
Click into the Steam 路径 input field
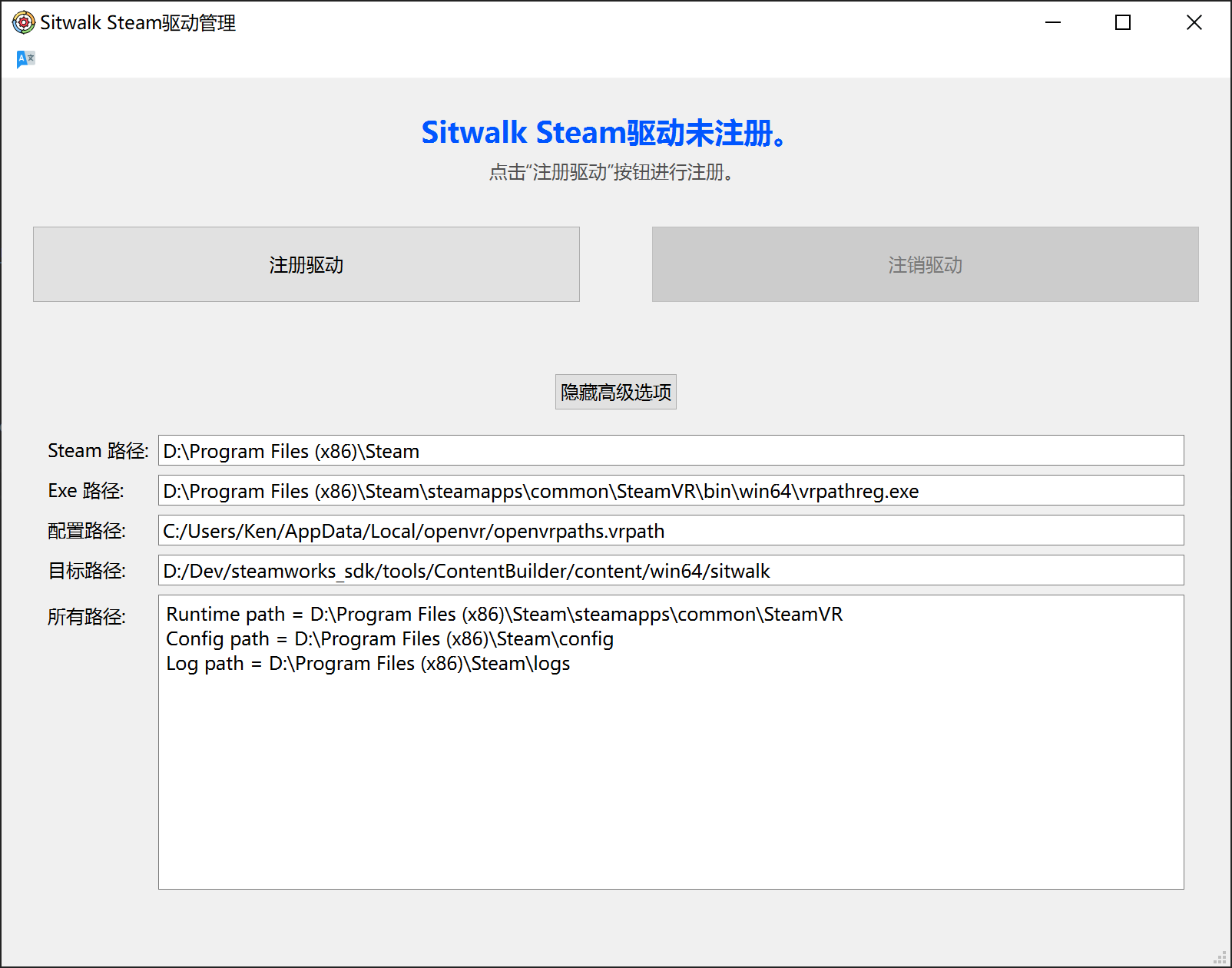[x=671, y=450]
